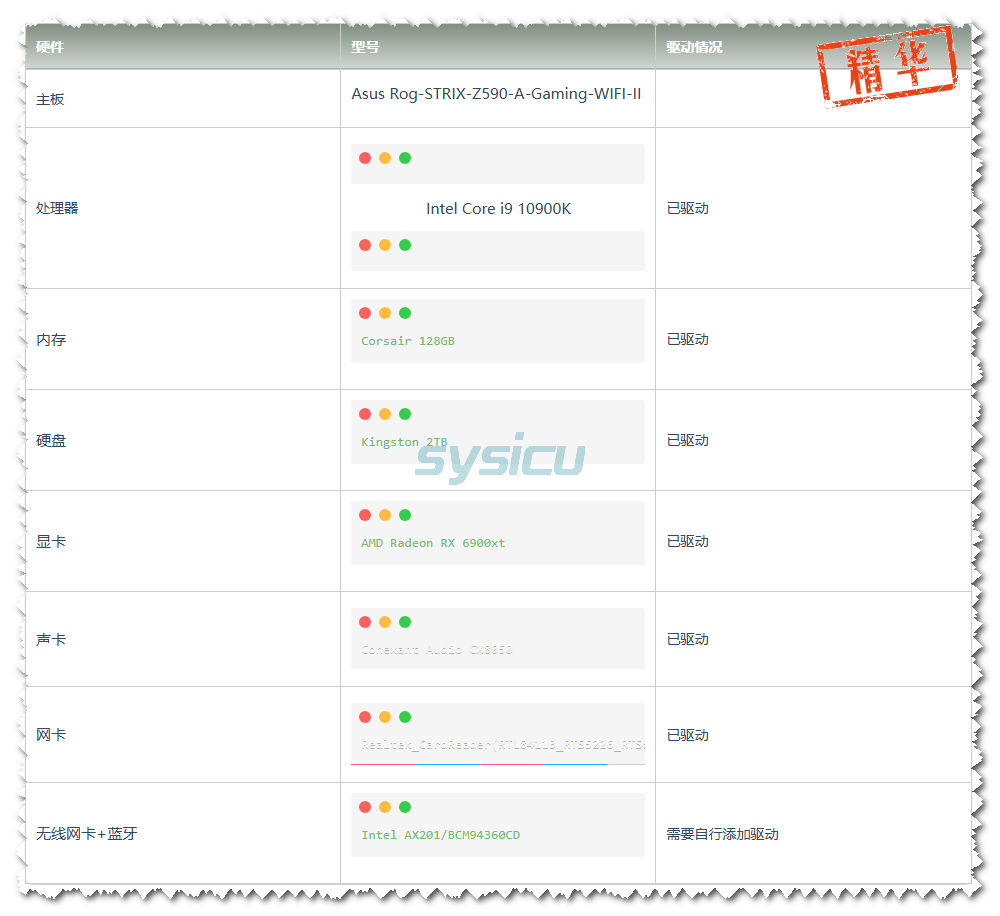Click 已驱动 in the 硬盘 row

[688, 440]
